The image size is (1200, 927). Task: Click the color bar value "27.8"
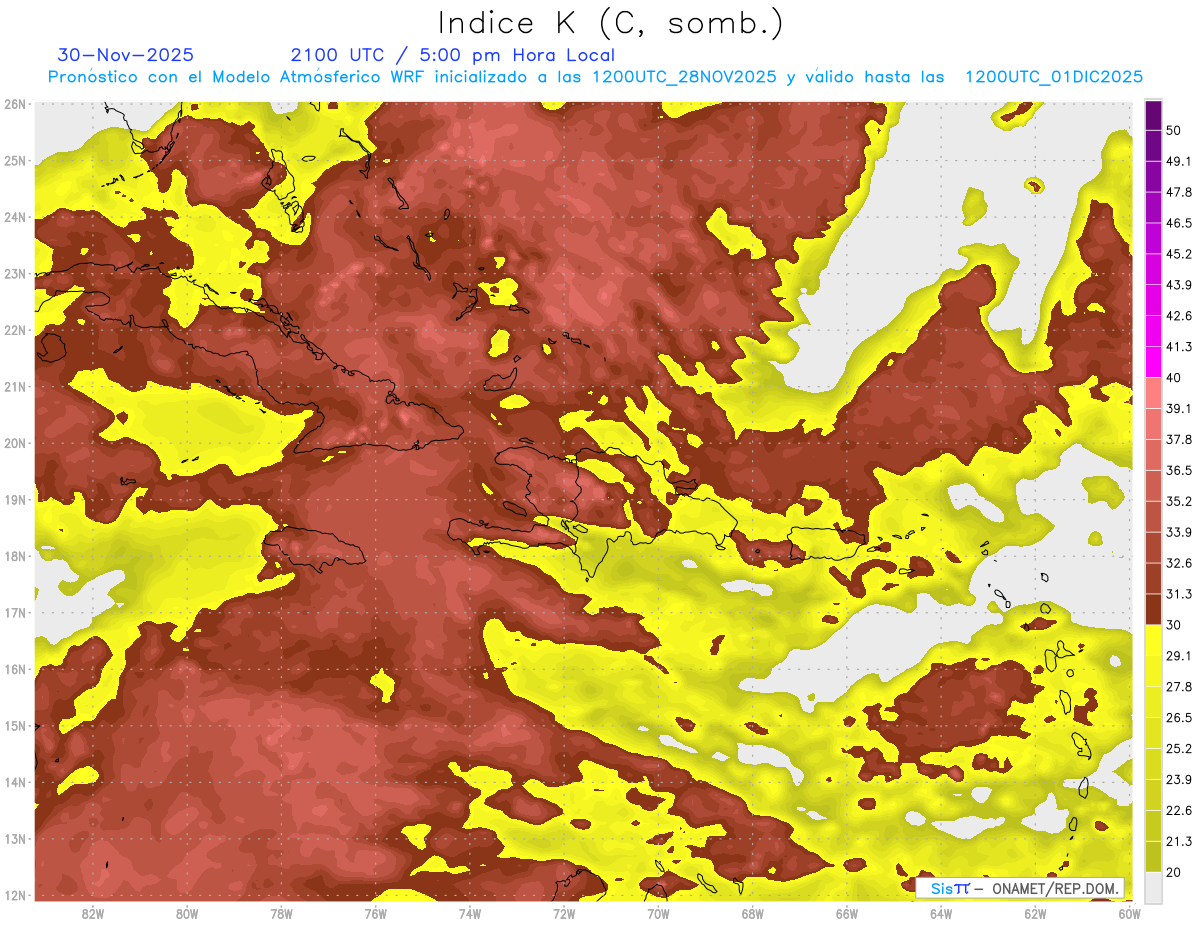click(x=1178, y=687)
